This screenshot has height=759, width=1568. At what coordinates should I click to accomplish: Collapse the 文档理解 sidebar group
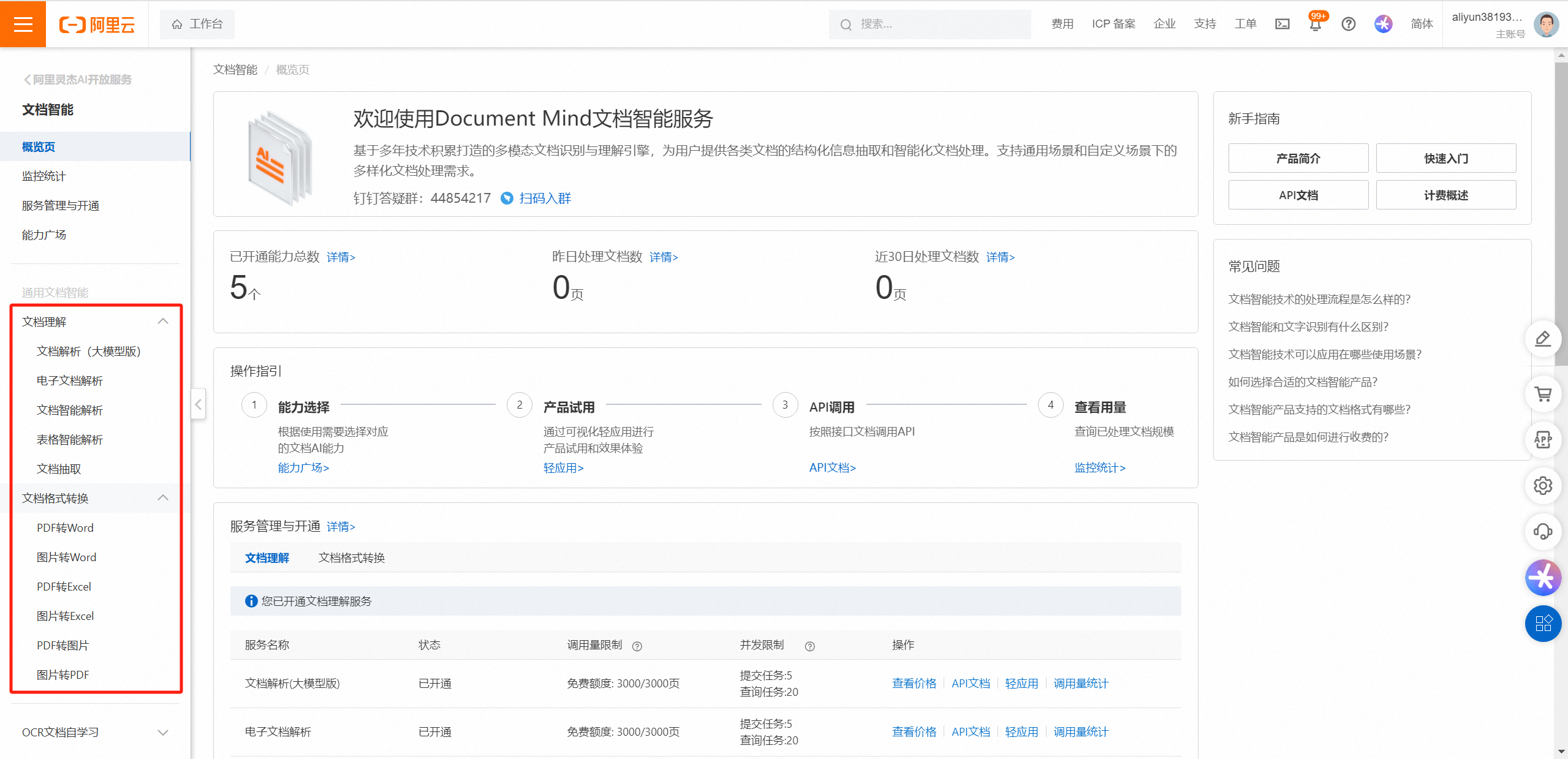click(163, 321)
